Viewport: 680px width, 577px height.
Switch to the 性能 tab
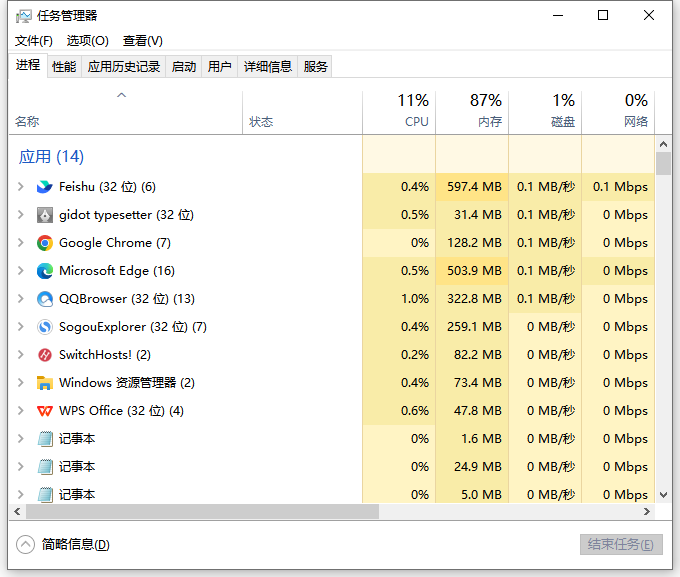coord(64,66)
